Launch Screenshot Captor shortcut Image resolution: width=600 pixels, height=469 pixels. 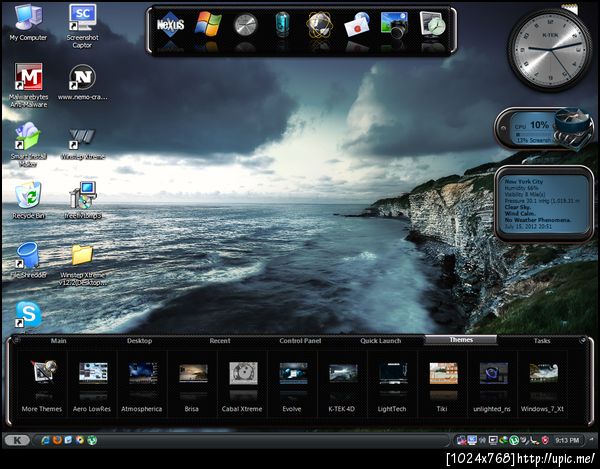82,27
